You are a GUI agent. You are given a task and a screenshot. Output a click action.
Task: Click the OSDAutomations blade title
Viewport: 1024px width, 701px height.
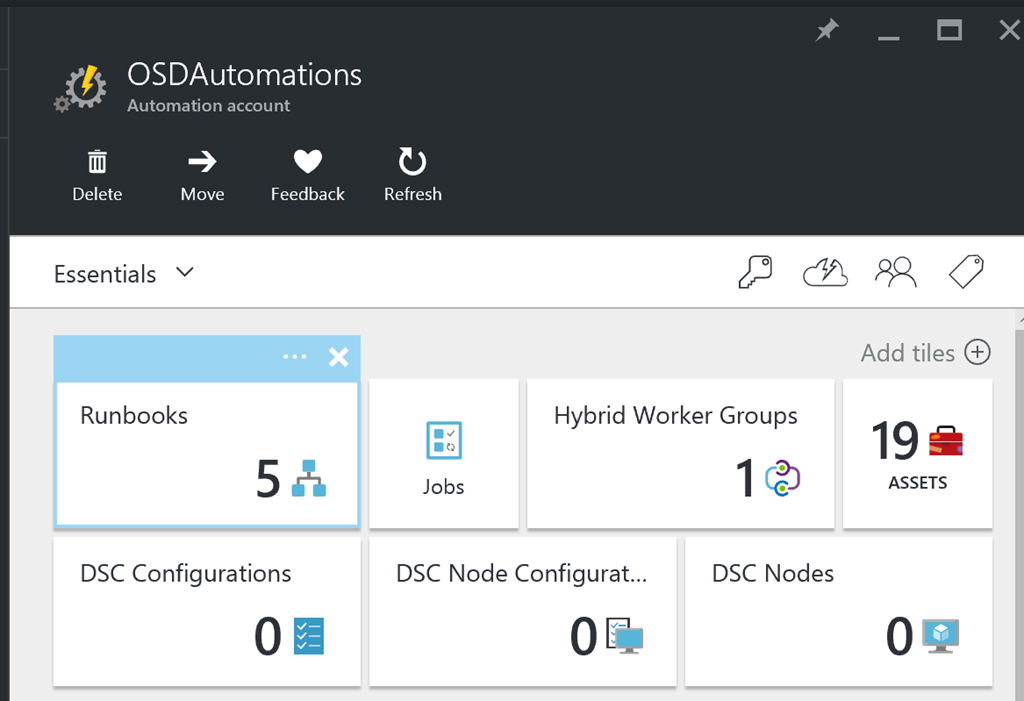tap(244, 74)
